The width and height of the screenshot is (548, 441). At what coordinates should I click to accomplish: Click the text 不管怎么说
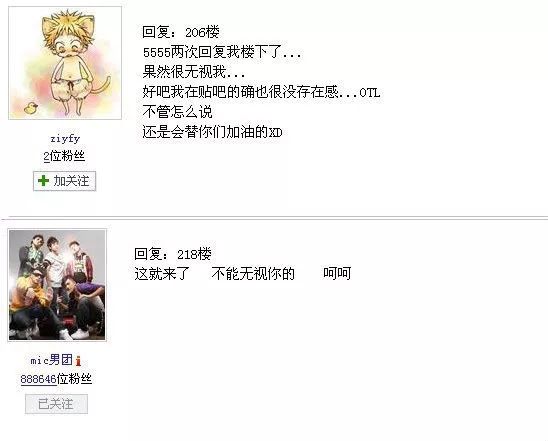pos(177,112)
